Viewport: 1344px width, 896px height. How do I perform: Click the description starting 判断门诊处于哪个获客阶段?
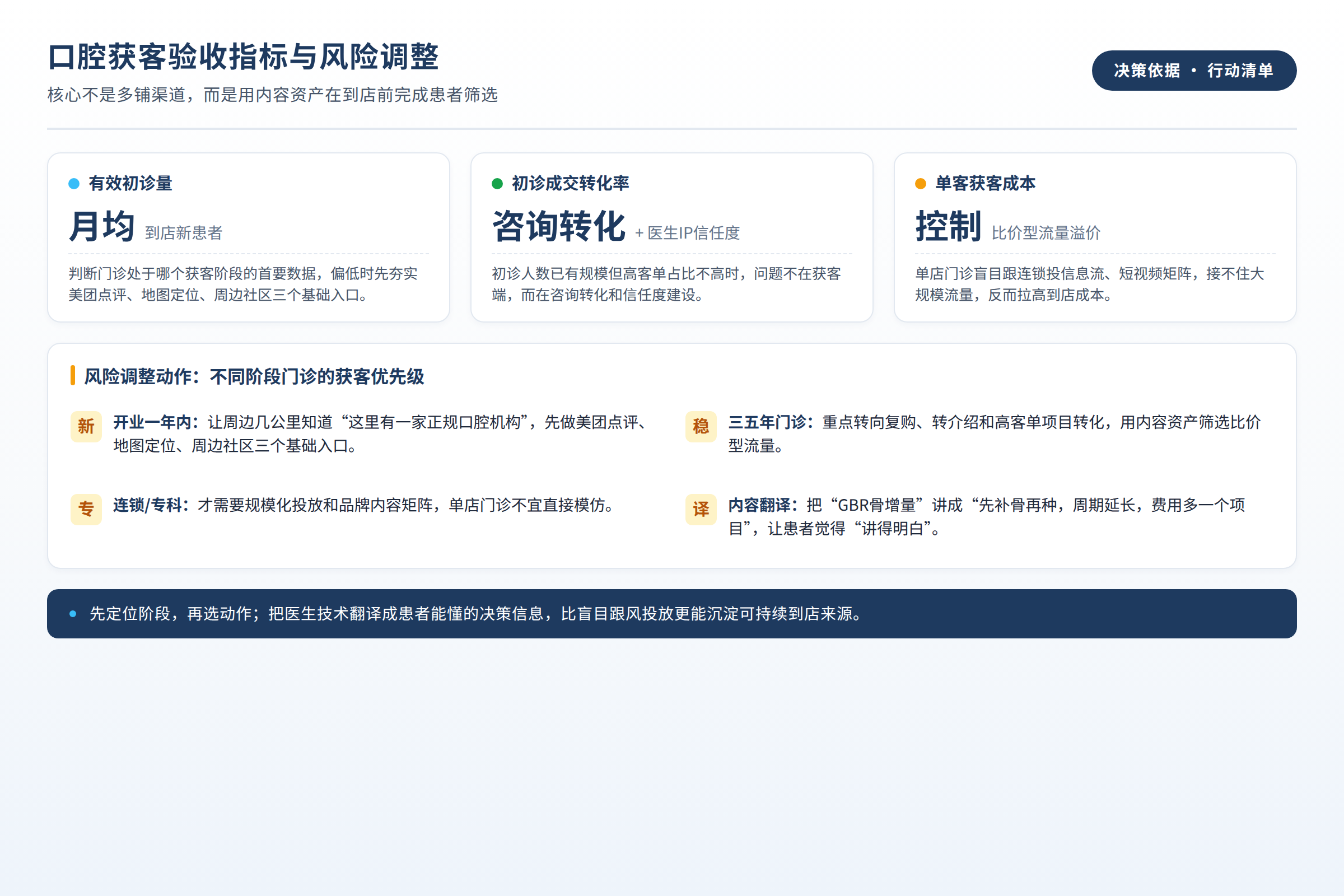point(243,284)
